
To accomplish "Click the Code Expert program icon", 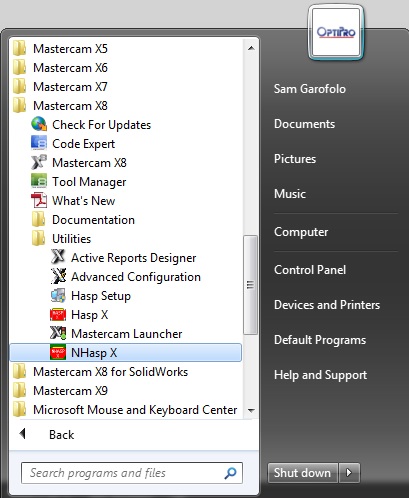I will point(39,143).
